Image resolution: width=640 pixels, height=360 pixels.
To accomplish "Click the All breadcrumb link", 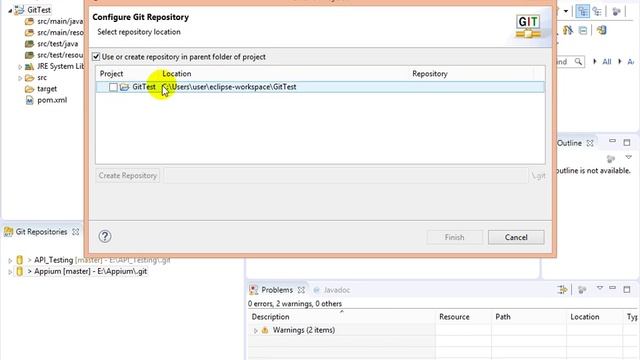I will [607, 62].
